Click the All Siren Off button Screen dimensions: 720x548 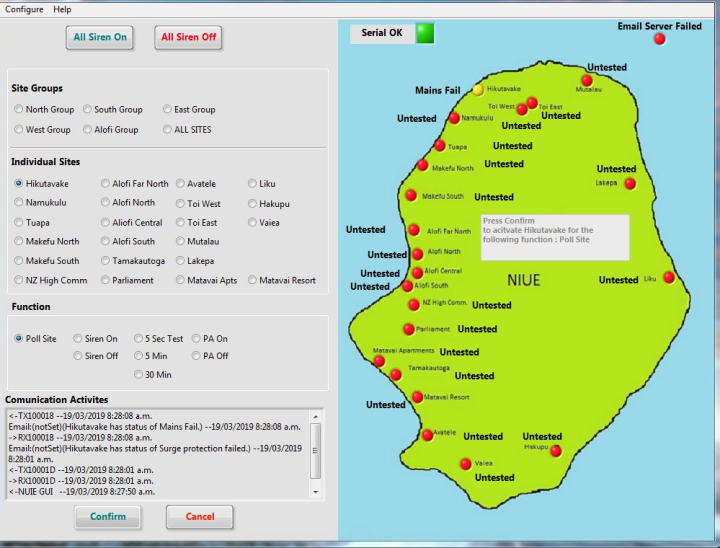(x=188, y=37)
